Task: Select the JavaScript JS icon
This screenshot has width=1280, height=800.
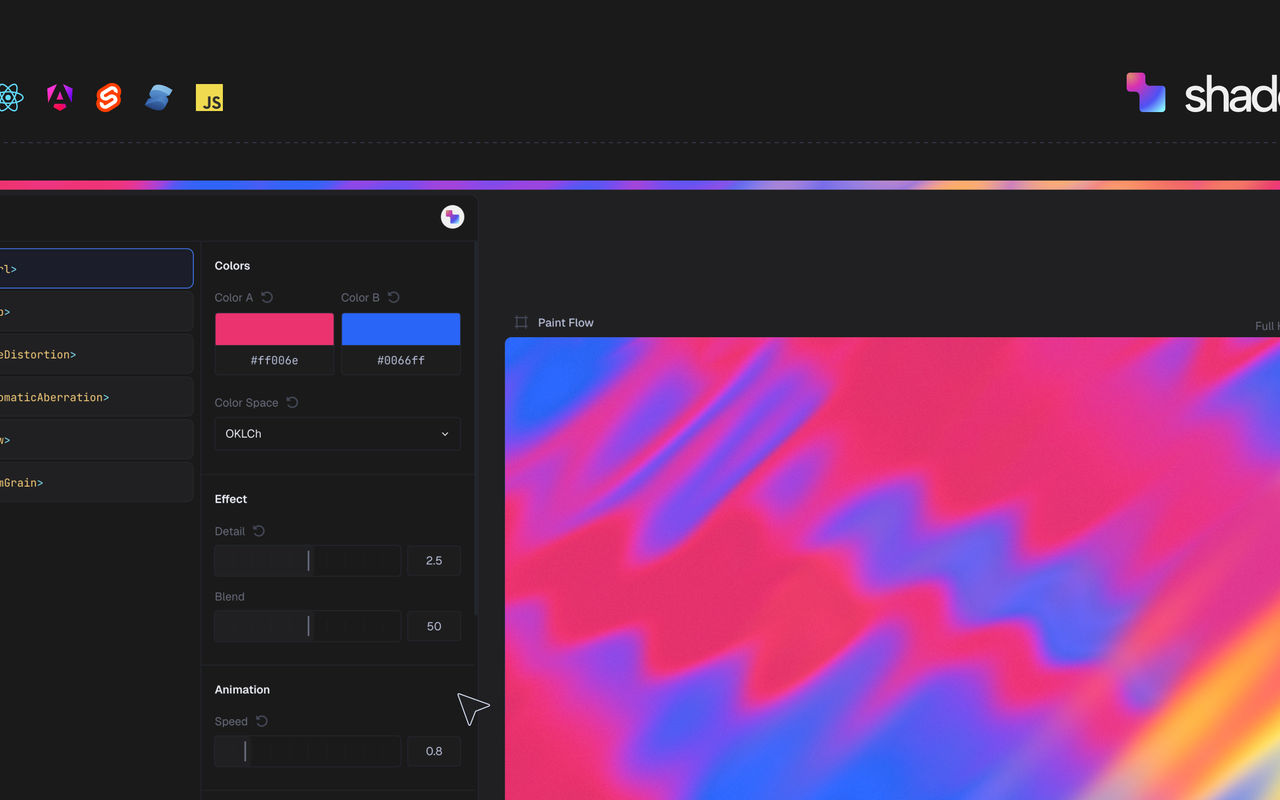Action: 209,97
